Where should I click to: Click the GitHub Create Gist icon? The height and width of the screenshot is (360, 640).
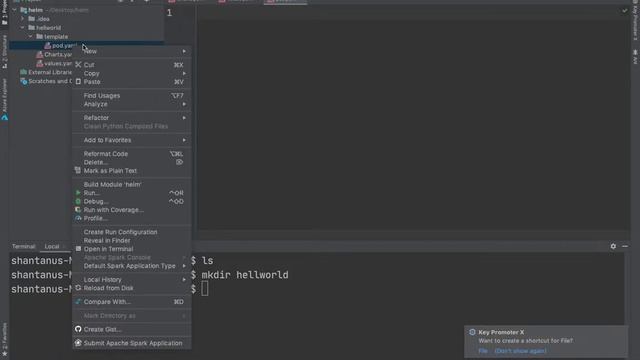(78, 329)
